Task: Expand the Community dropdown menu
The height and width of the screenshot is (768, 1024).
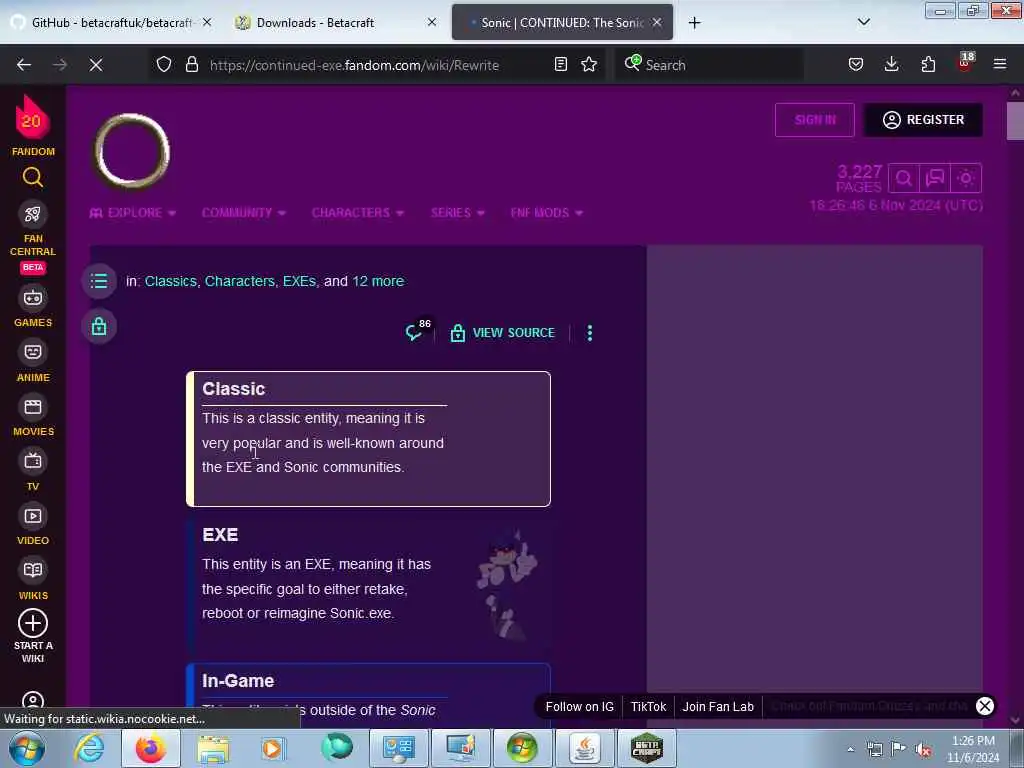Action: coord(244,213)
